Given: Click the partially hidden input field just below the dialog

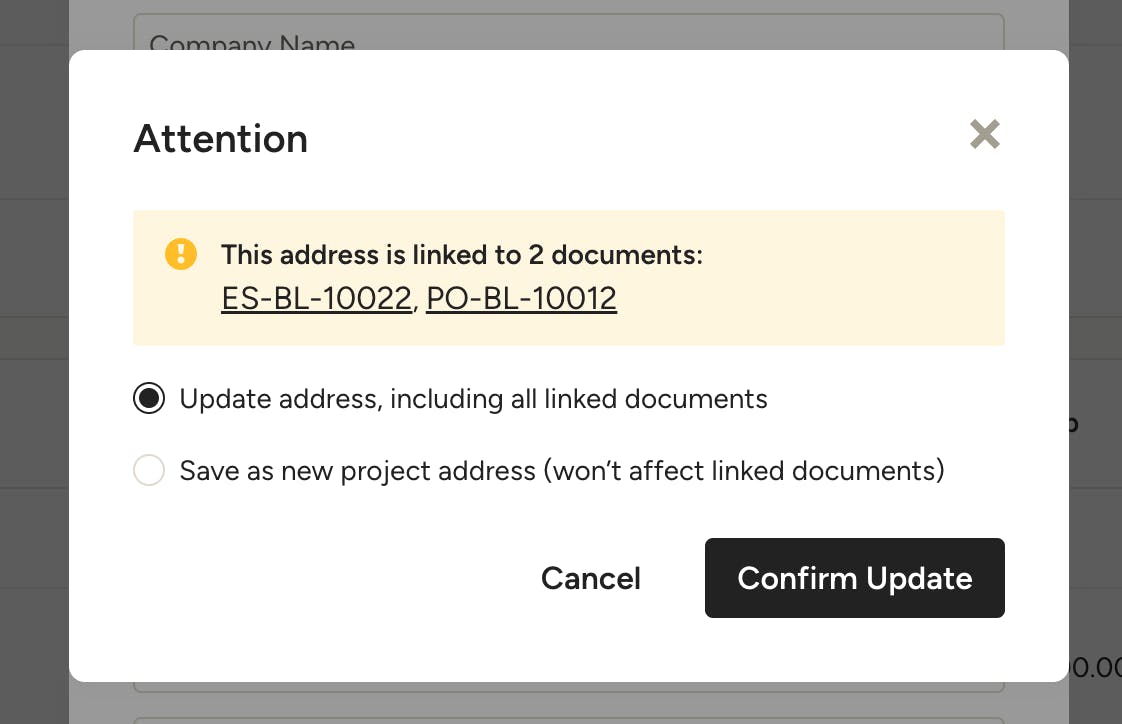Looking at the screenshot, I should click(569, 687).
